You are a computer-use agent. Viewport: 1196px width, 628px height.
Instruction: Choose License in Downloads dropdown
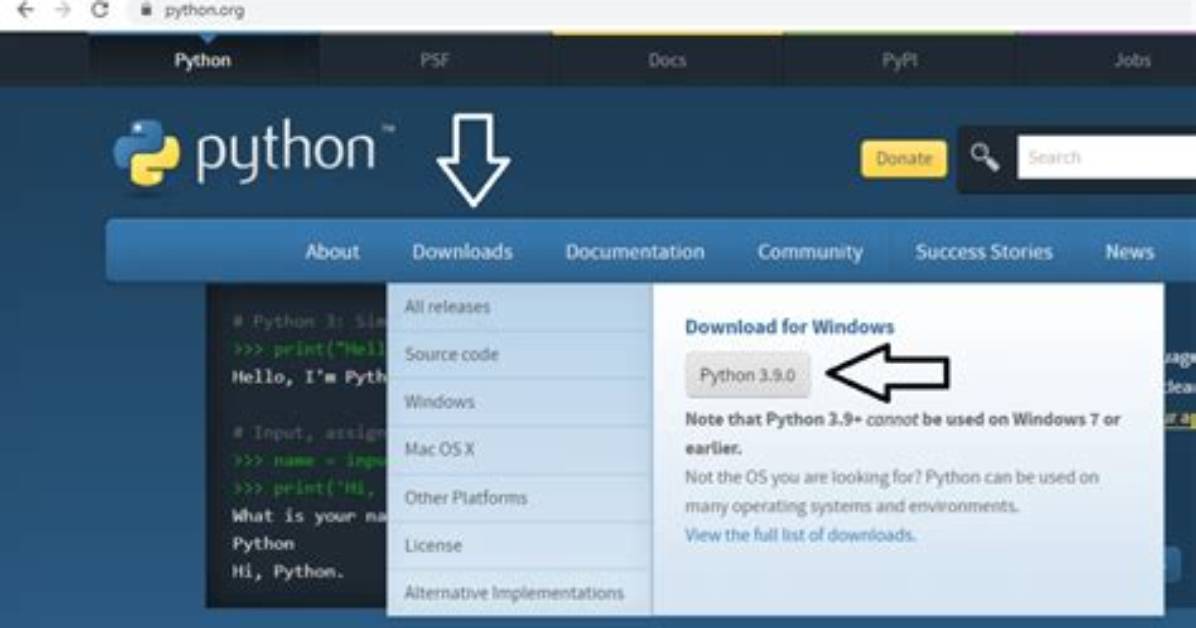pyautogui.click(x=519, y=546)
